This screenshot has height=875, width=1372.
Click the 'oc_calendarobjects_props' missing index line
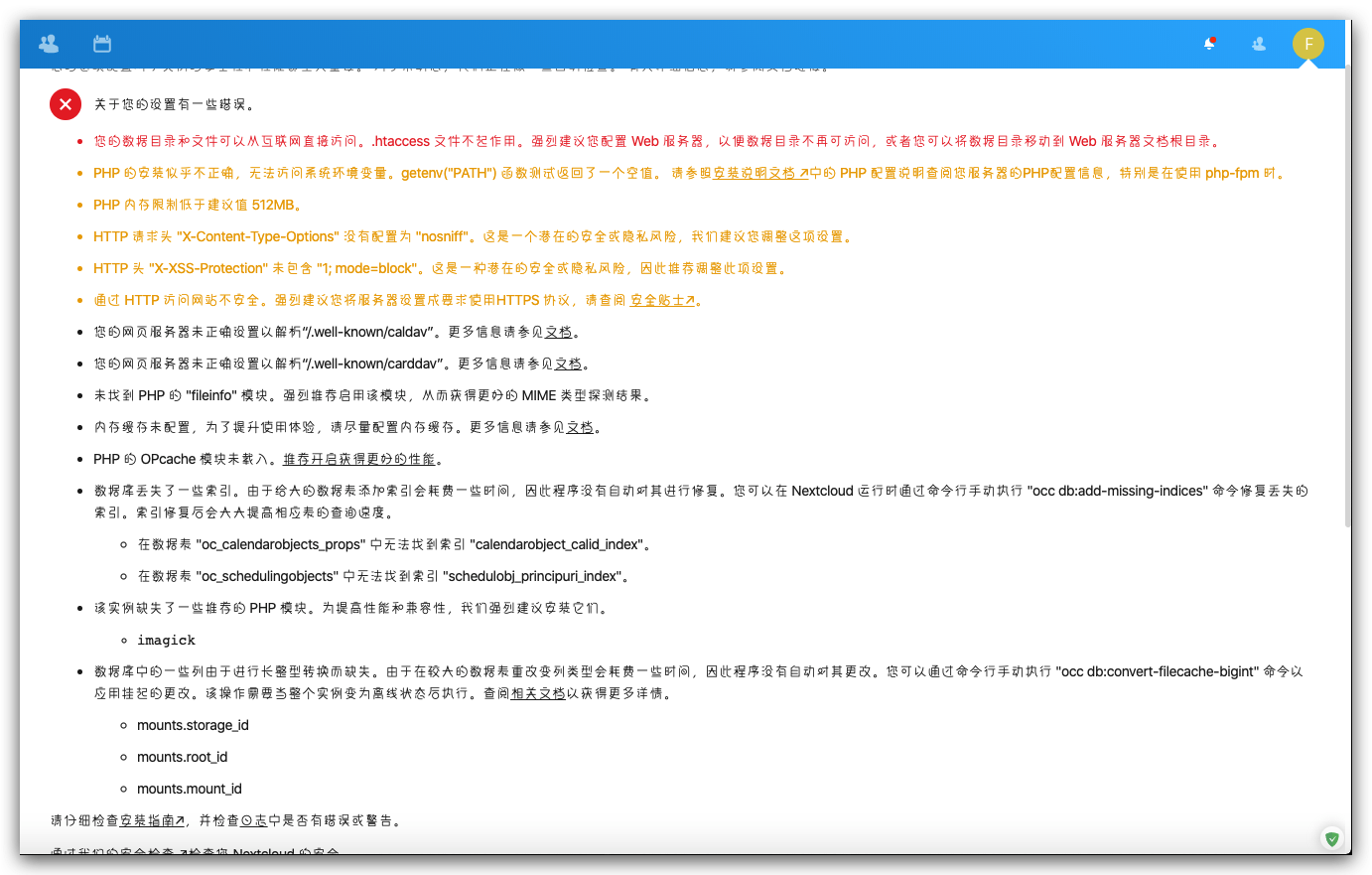point(396,544)
